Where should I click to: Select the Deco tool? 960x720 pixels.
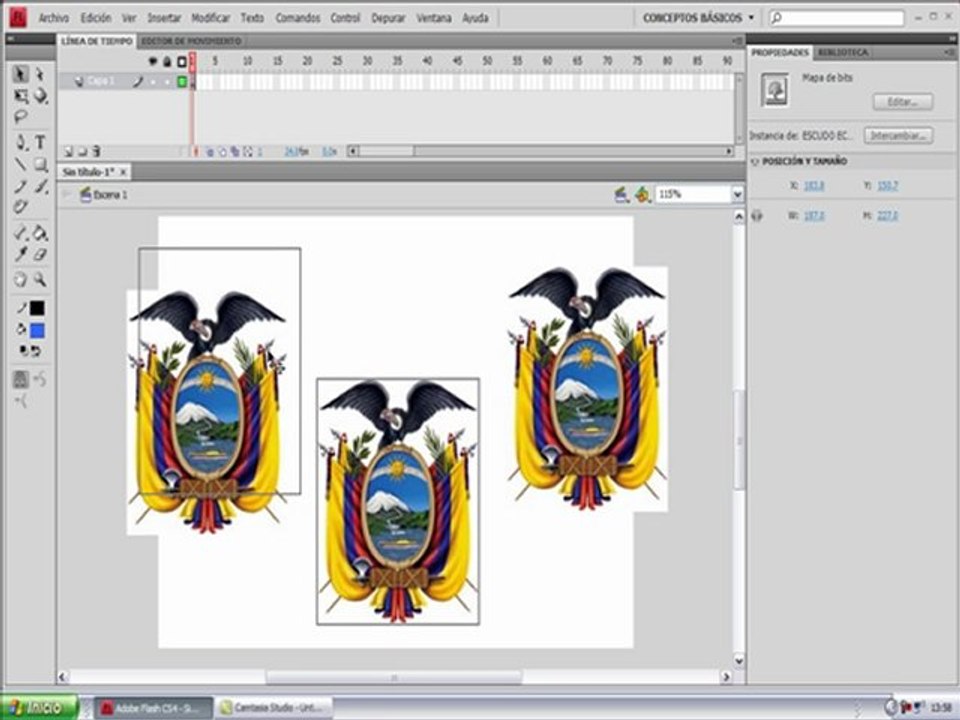click(x=20, y=207)
